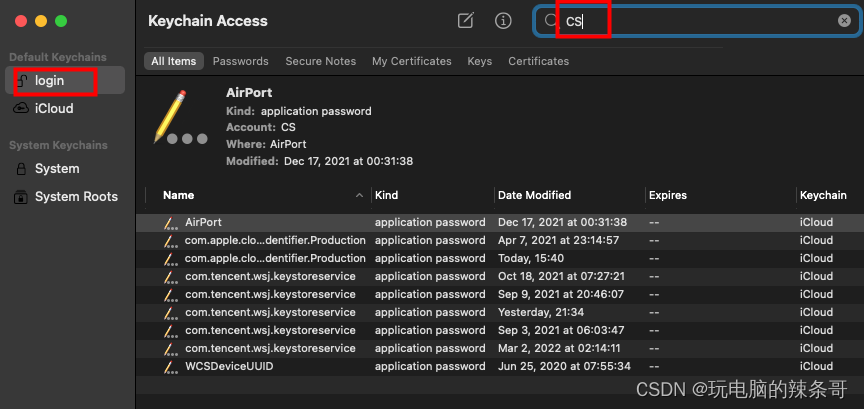Click the new keychain item compose icon
Viewport: 864px width, 409px height.
point(466,21)
